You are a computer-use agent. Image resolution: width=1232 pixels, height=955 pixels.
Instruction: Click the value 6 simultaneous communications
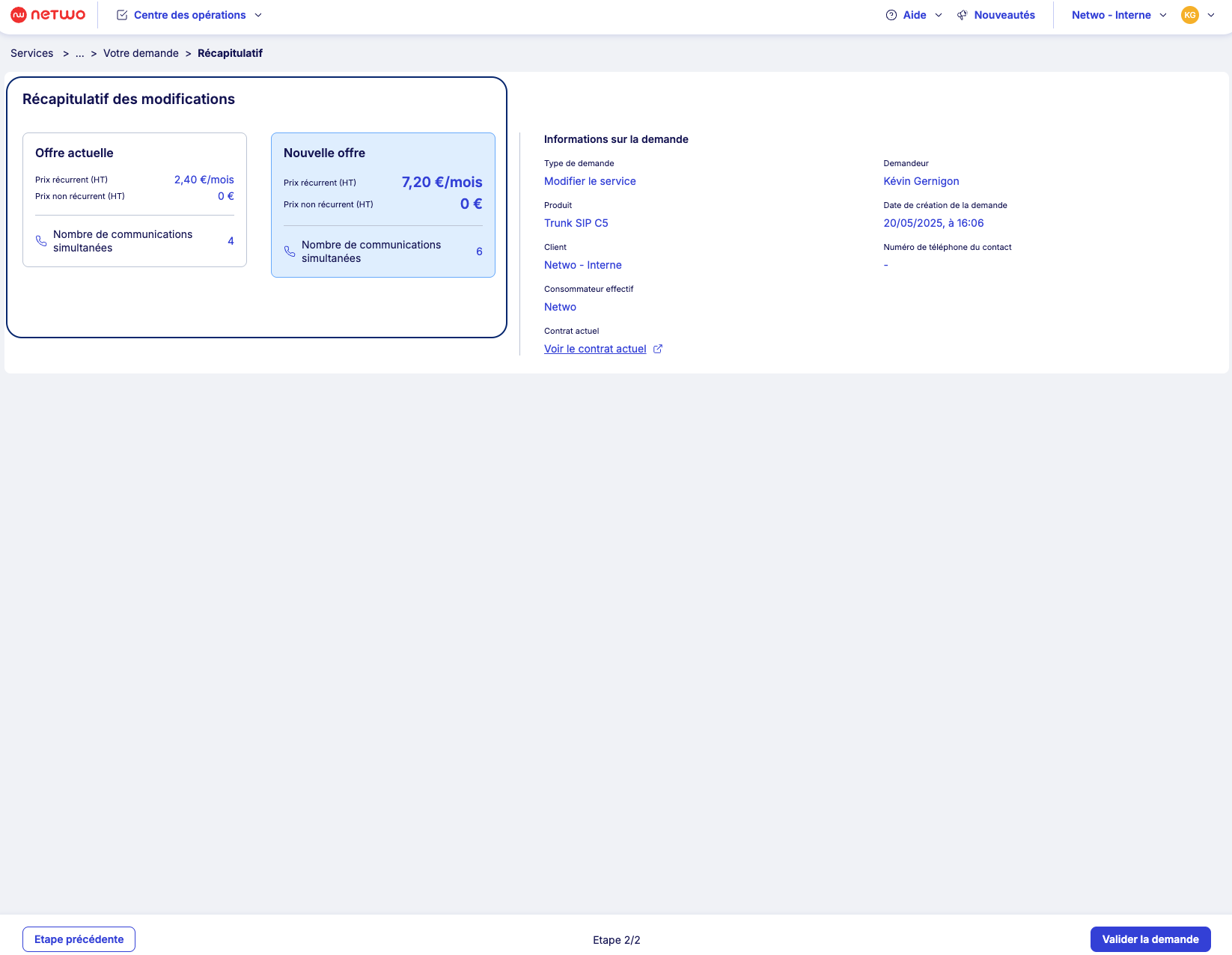click(479, 251)
